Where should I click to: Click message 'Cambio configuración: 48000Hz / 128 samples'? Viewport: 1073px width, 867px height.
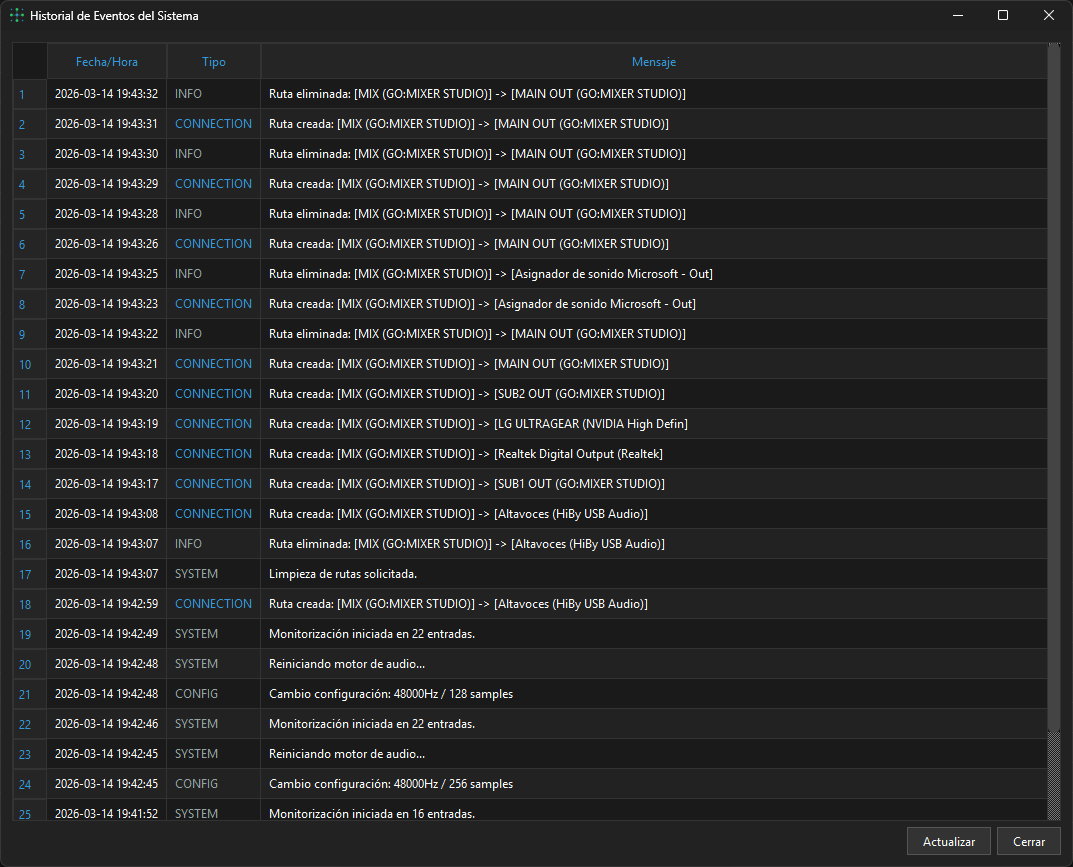(x=391, y=694)
